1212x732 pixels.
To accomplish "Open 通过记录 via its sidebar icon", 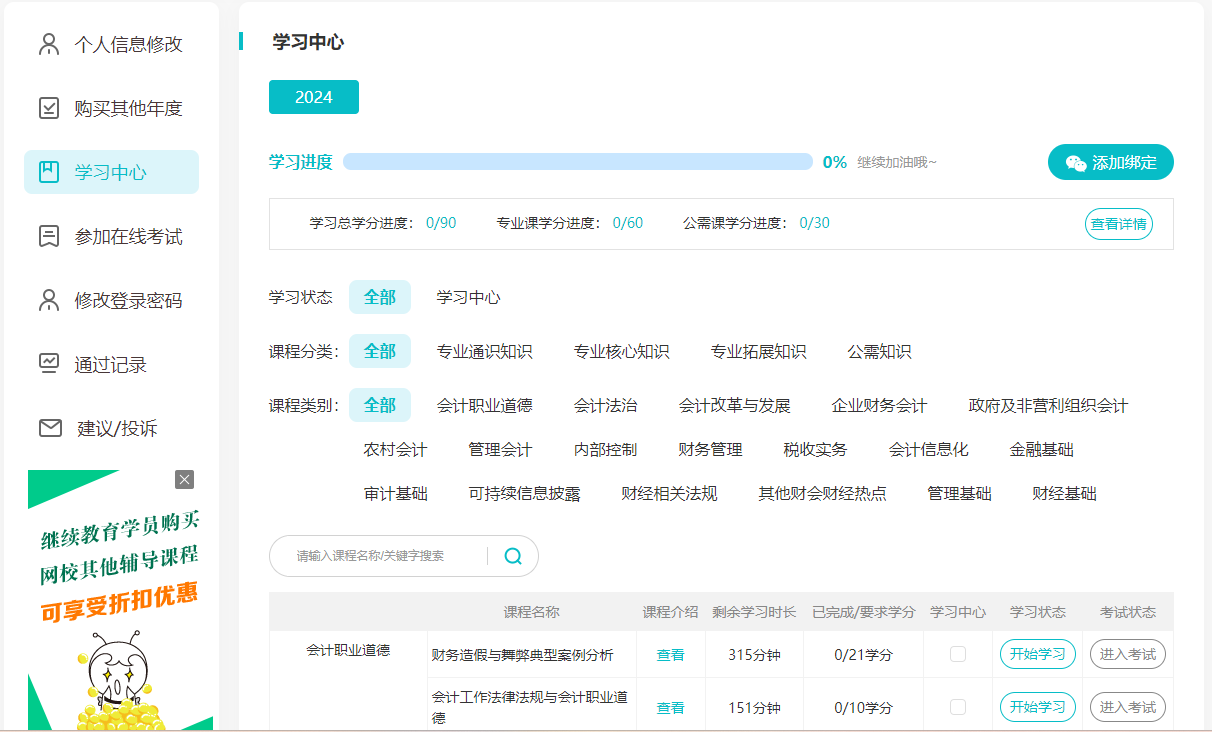I will coord(48,363).
